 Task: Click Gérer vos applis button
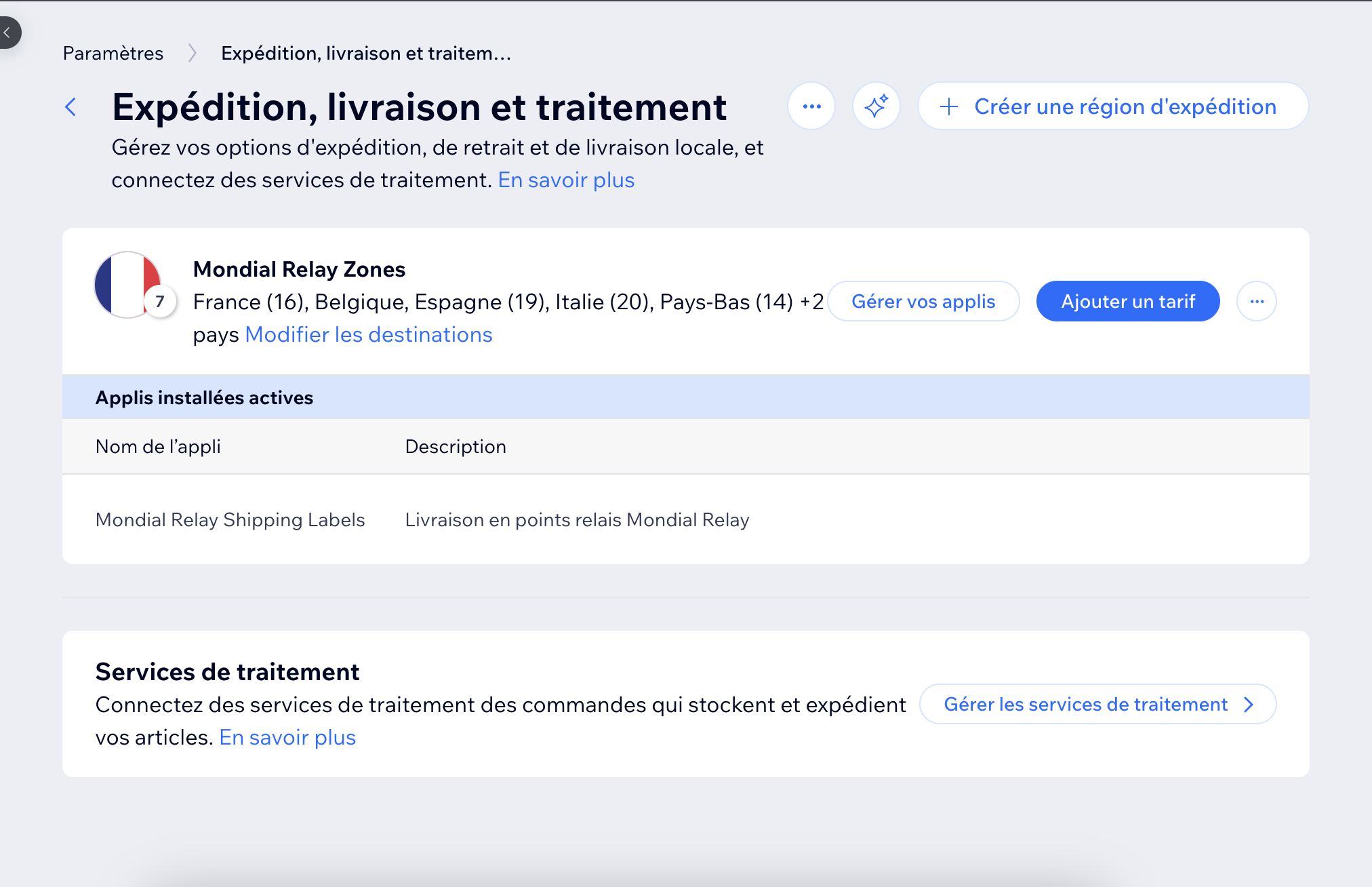923,301
